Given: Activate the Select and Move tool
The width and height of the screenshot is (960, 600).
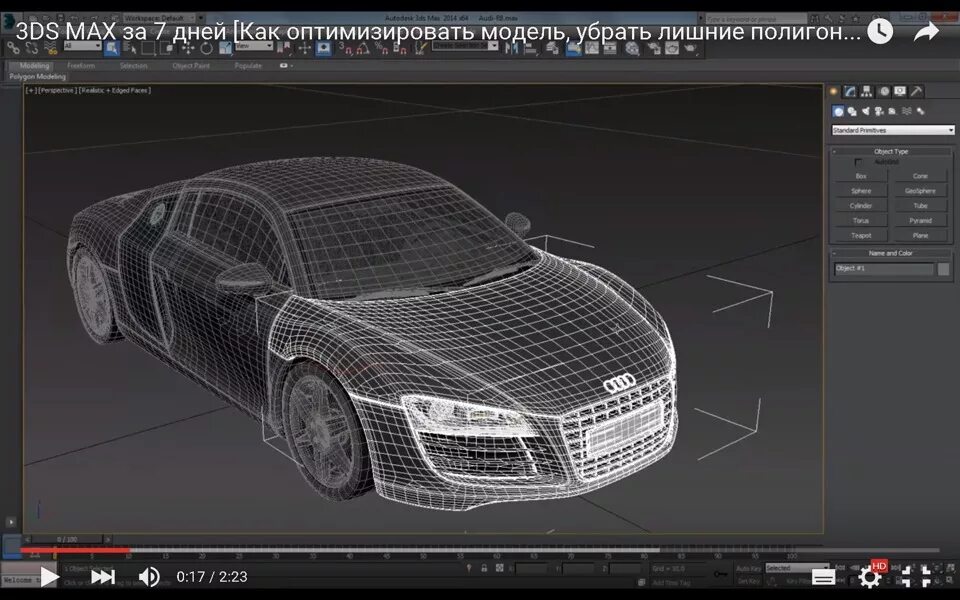Looking at the screenshot, I should click(187, 48).
